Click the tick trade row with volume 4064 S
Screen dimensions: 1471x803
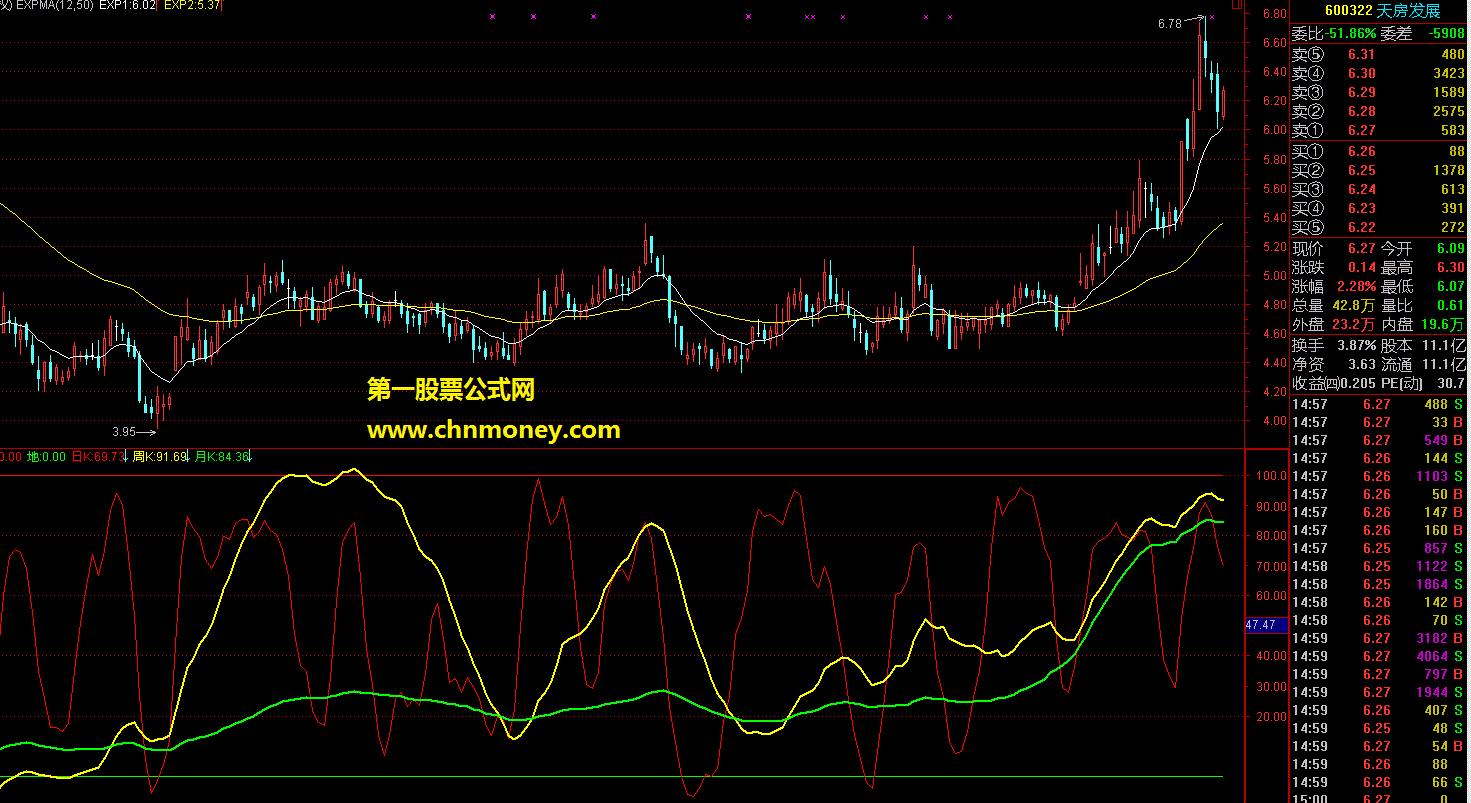tap(1379, 656)
